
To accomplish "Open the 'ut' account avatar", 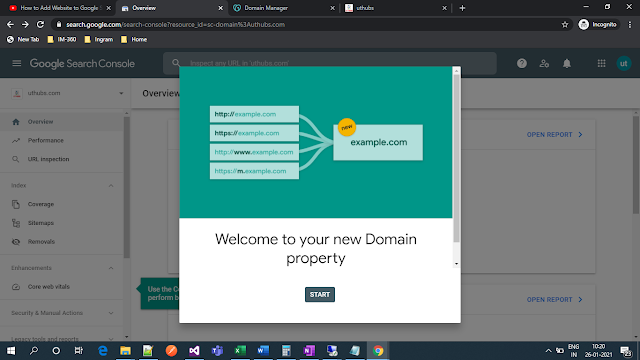I will click(x=624, y=63).
